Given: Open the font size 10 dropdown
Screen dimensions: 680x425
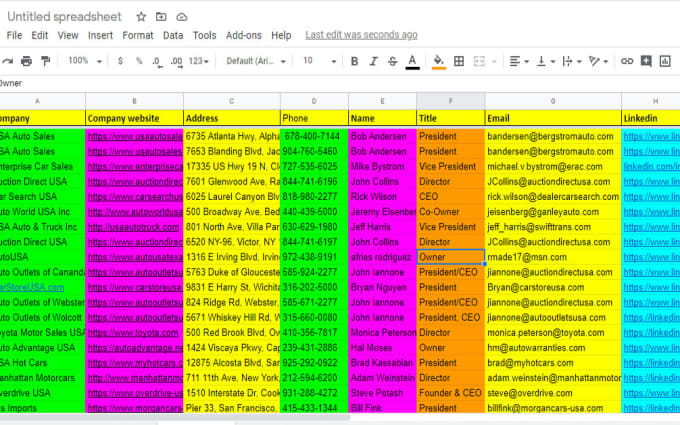Looking at the screenshot, I should [x=320, y=61].
